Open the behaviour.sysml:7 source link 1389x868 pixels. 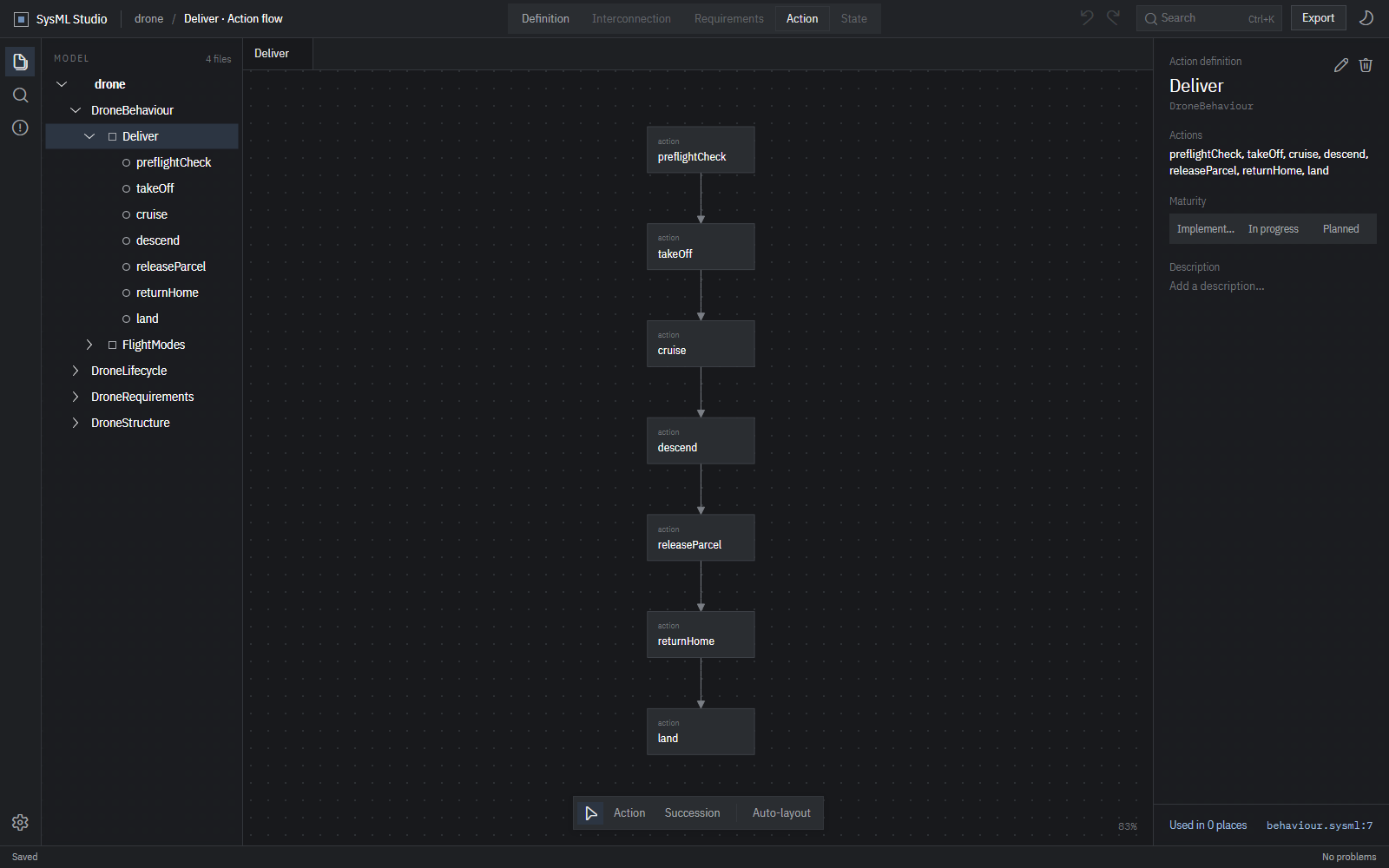[1320, 825]
